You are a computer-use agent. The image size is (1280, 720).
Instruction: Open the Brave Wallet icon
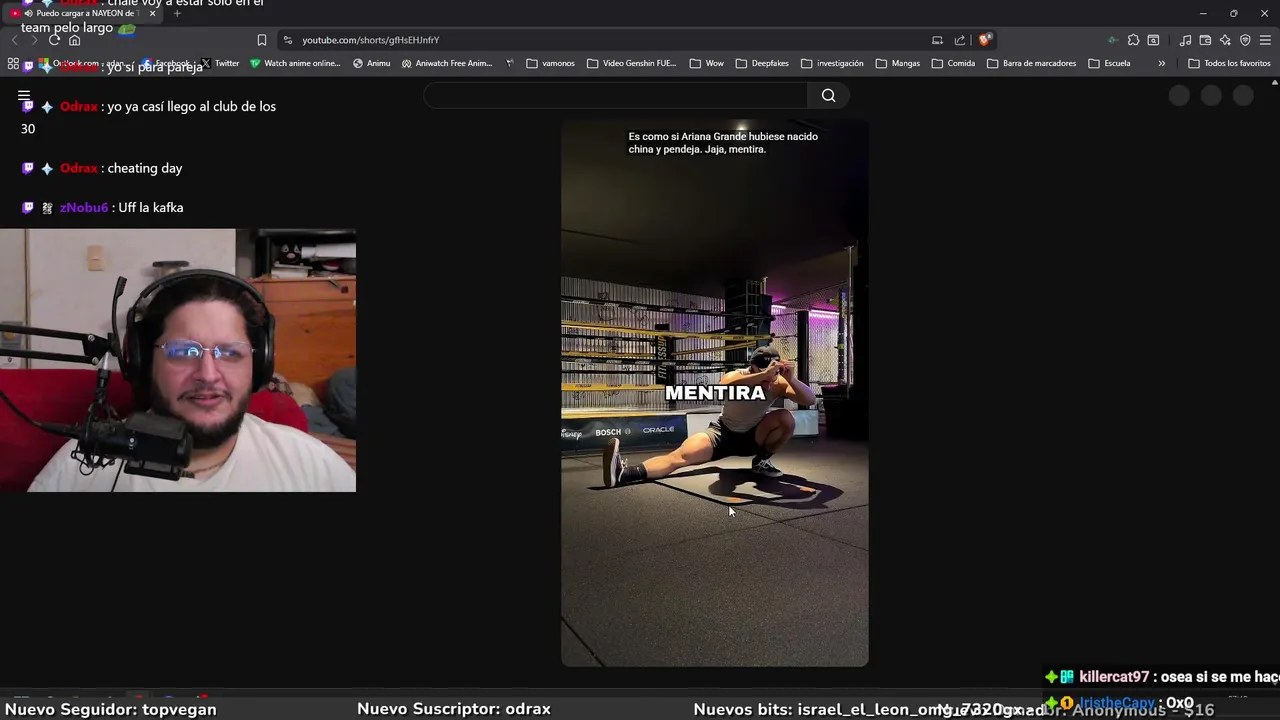[x=1205, y=40]
